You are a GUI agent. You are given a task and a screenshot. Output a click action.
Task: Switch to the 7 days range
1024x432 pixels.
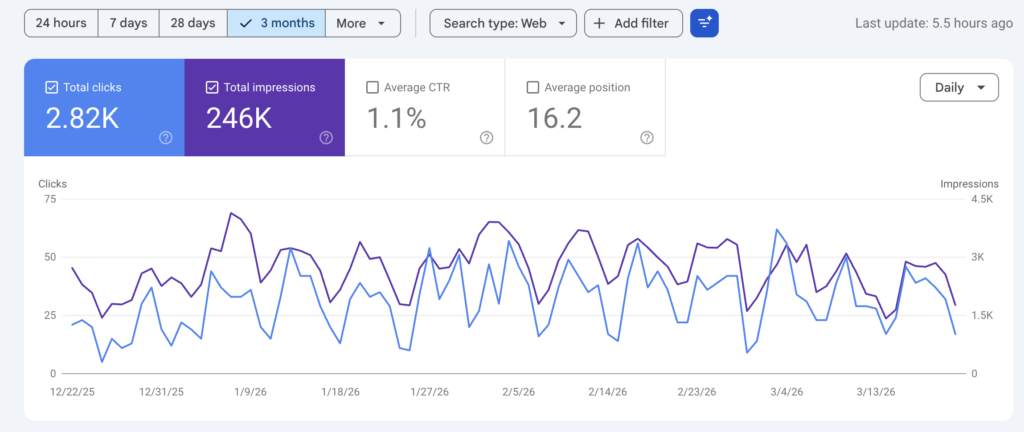pos(128,23)
